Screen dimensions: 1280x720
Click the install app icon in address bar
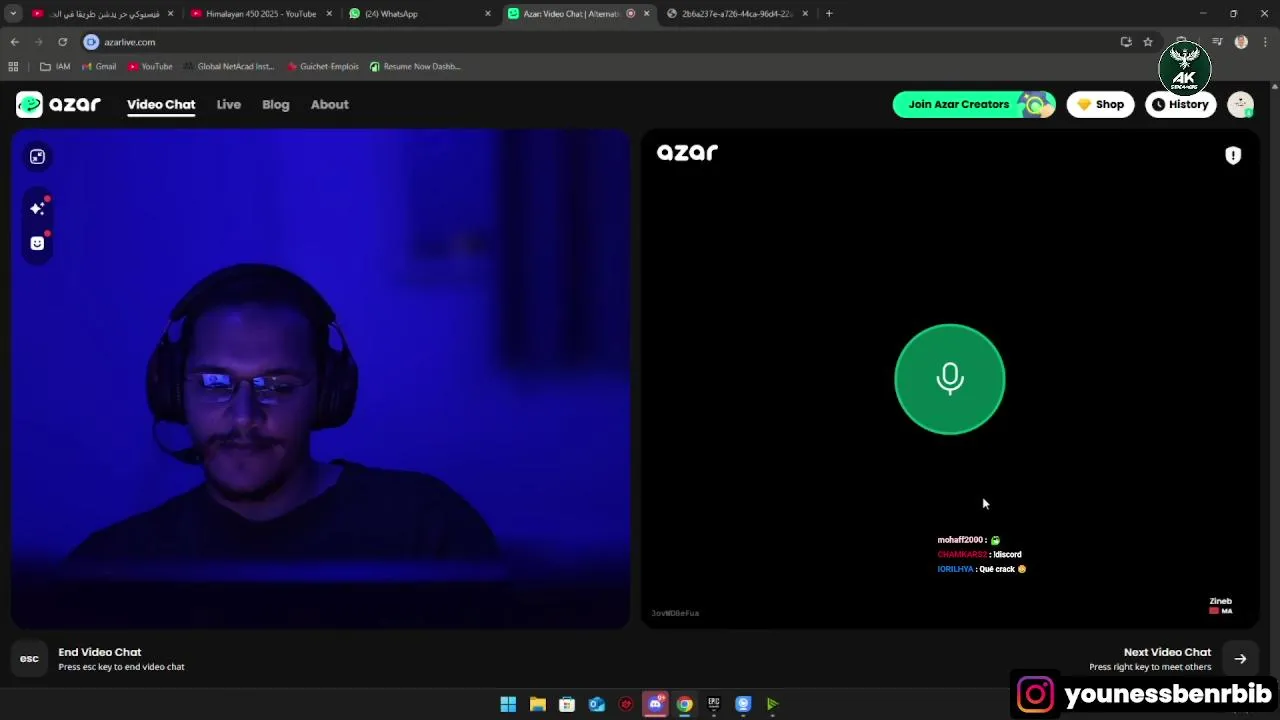point(1126,42)
